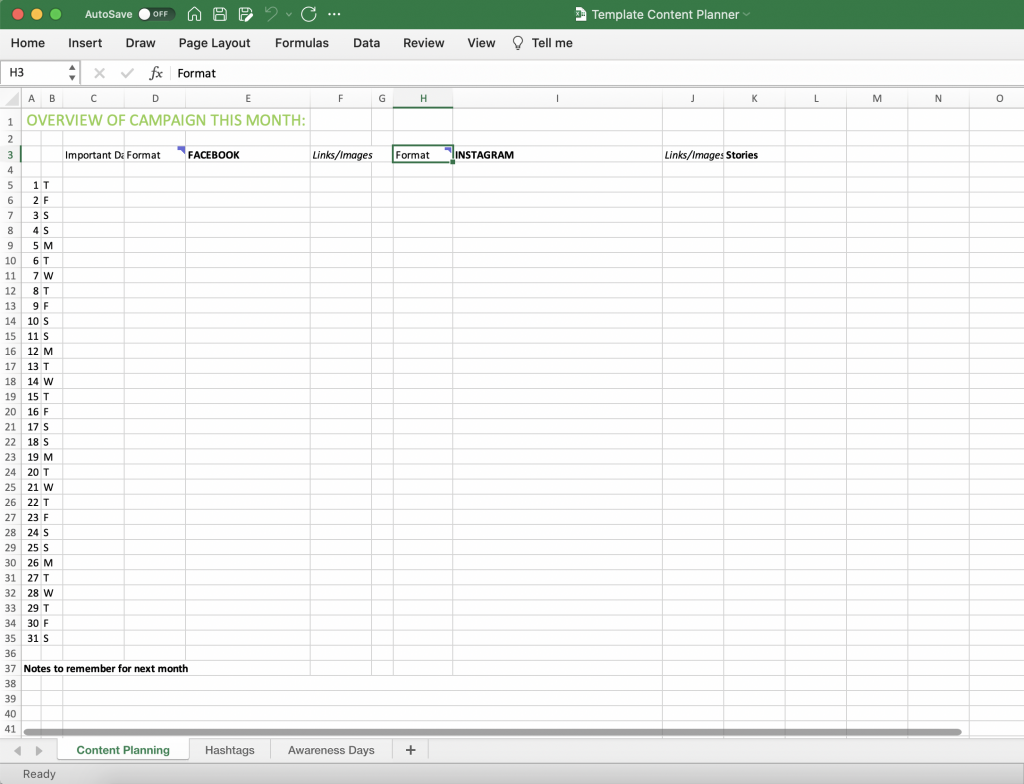Select column I header
Image resolution: width=1024 pixels, height=784 pixels.
557,99
